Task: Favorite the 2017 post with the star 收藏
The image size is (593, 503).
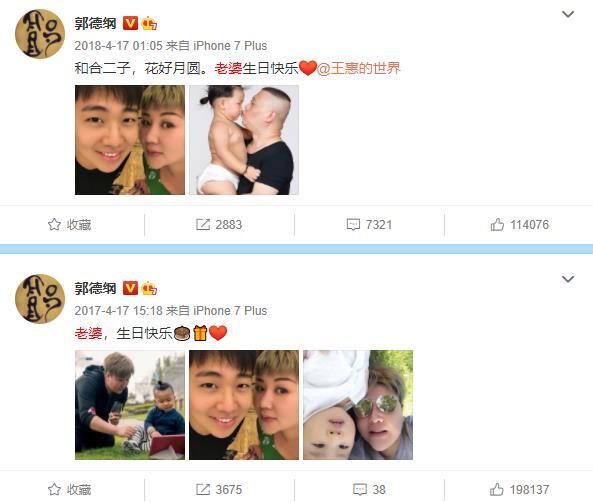Action: coord(70,490)
